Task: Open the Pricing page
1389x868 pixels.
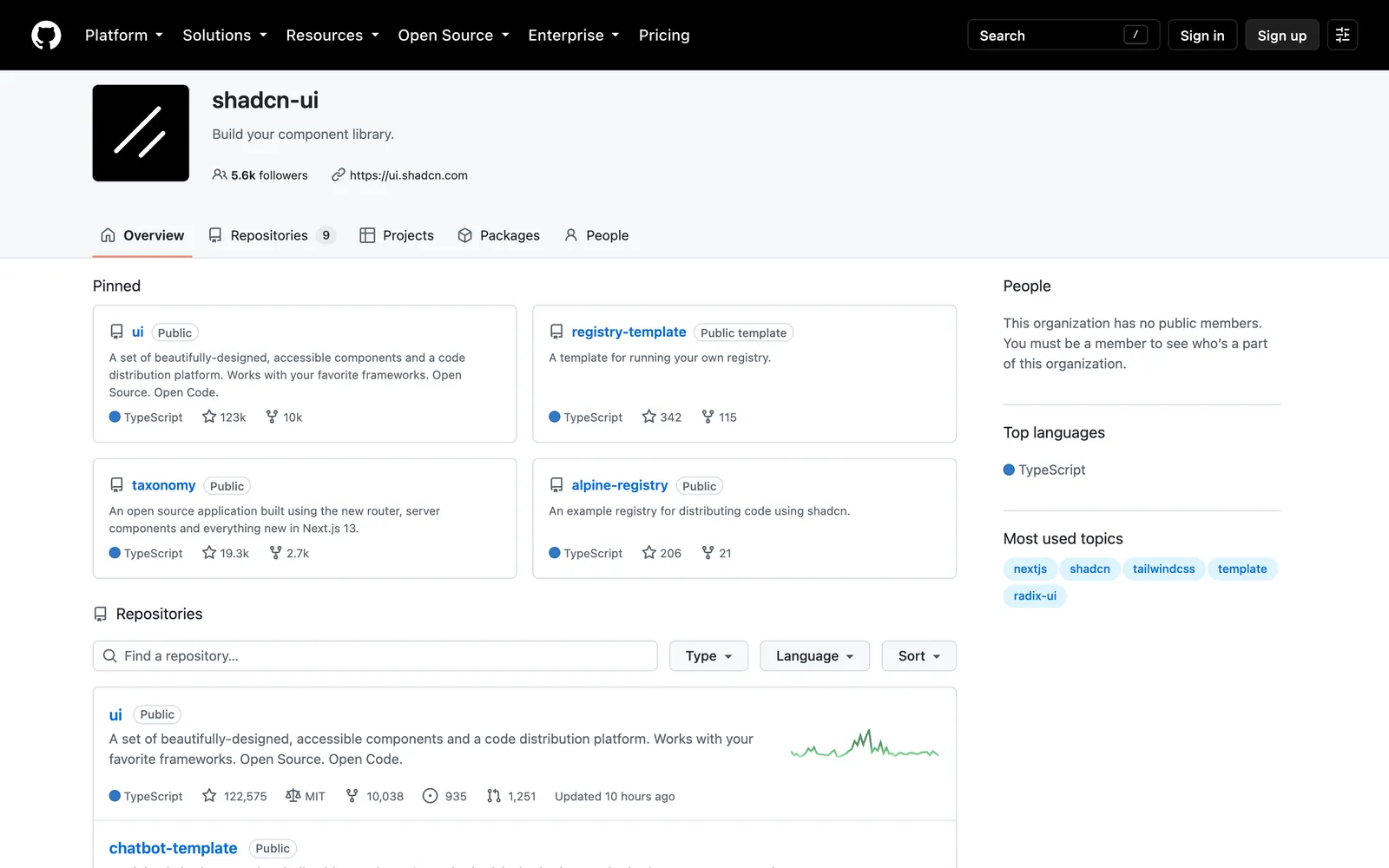Action: [664, 36]
